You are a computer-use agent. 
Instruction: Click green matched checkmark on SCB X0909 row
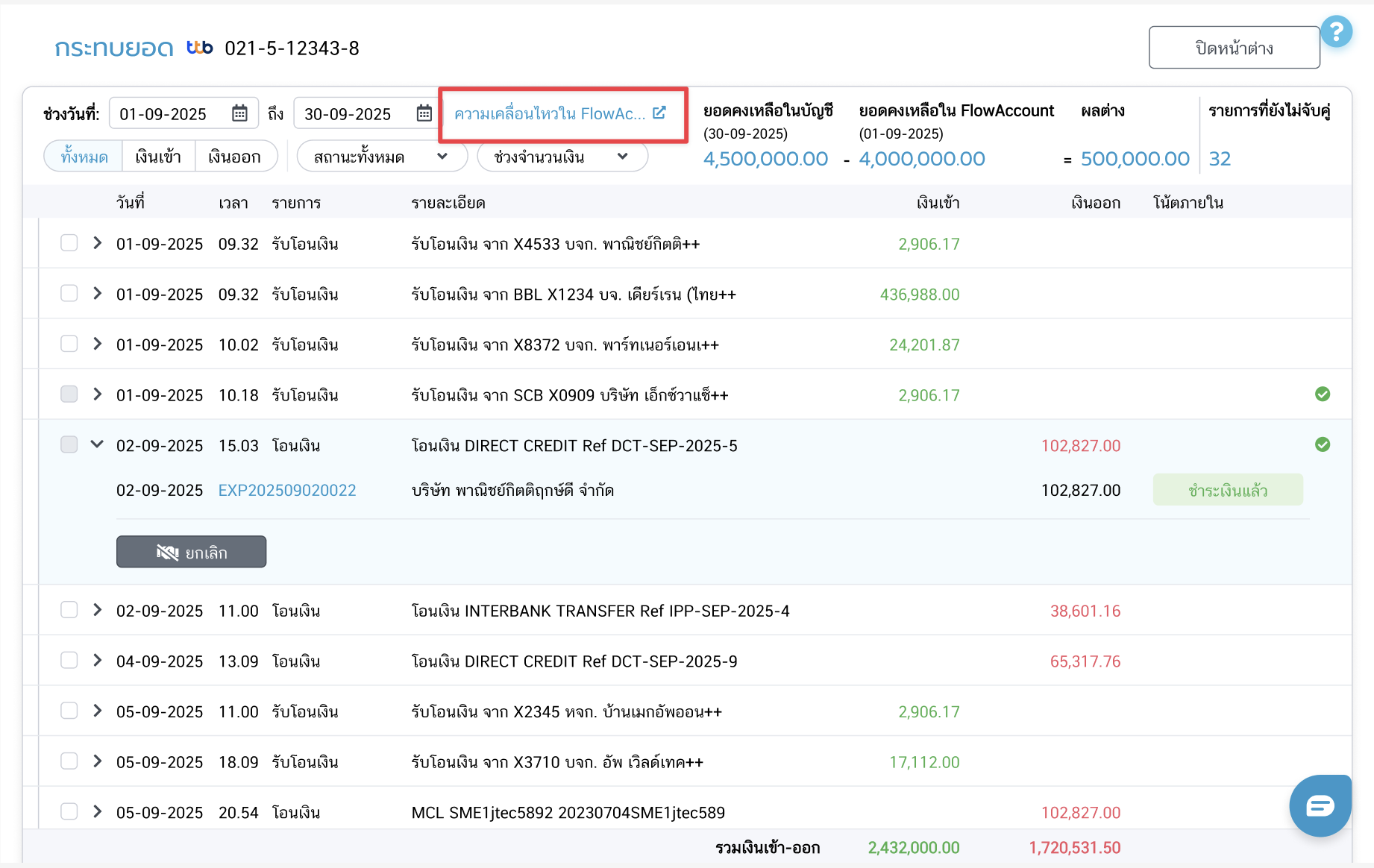pos(1322,394)
